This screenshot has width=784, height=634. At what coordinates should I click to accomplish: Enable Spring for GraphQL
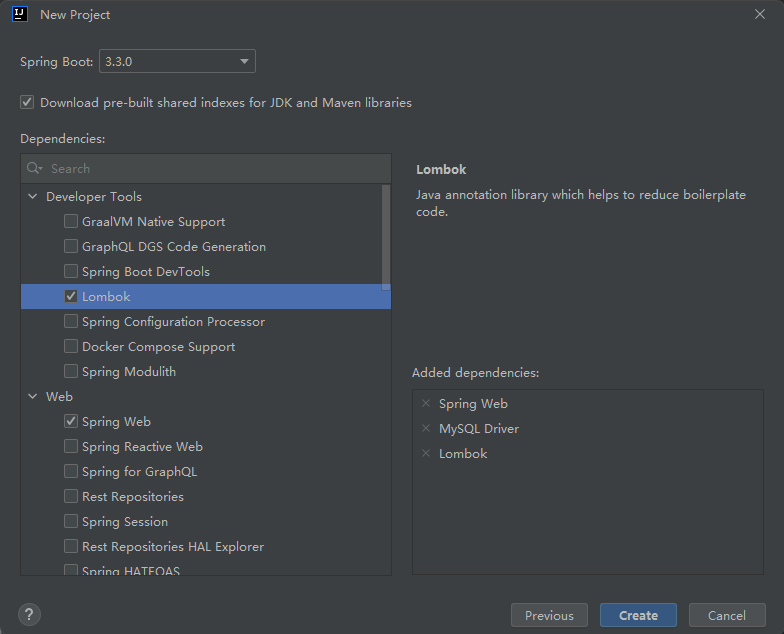pyautogui.click(x=71, y=471)
